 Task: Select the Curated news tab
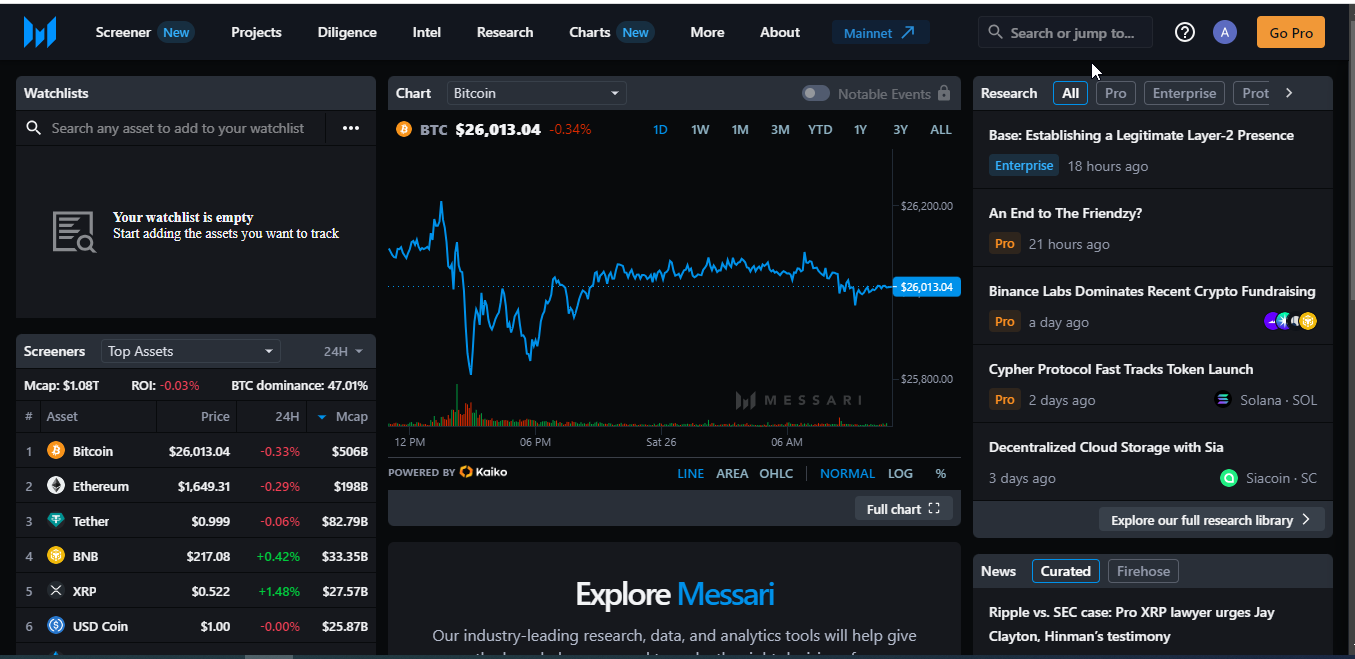pos(1066,571)
